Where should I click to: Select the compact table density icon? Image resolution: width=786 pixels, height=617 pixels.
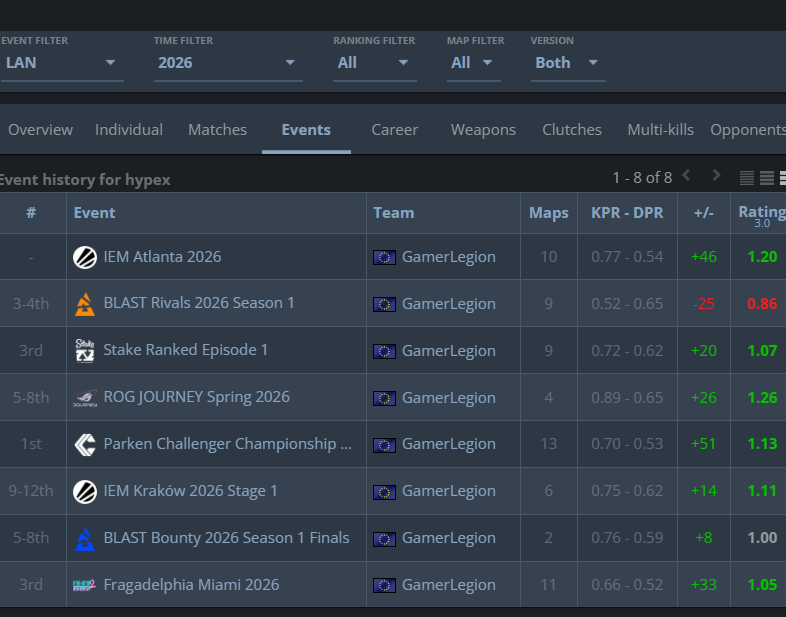(x=747, y=178)
